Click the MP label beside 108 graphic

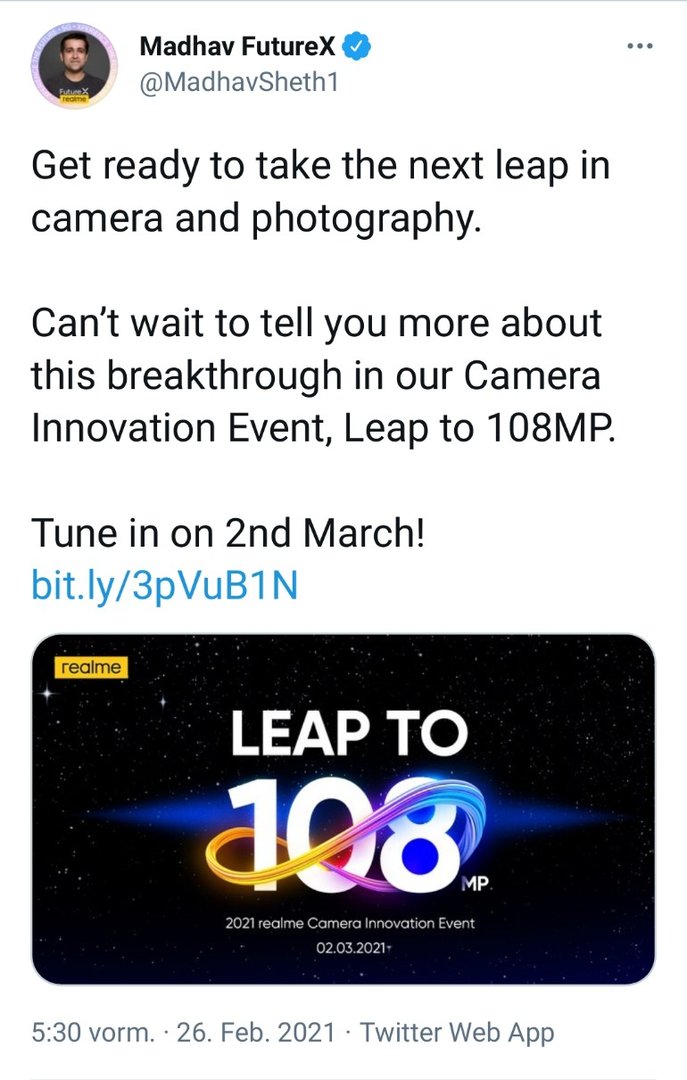(x=476, y=884)
